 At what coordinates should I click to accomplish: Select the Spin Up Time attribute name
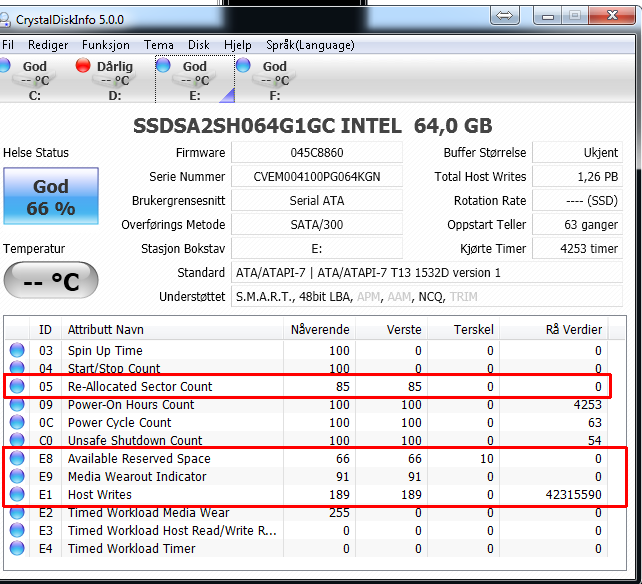105,351
